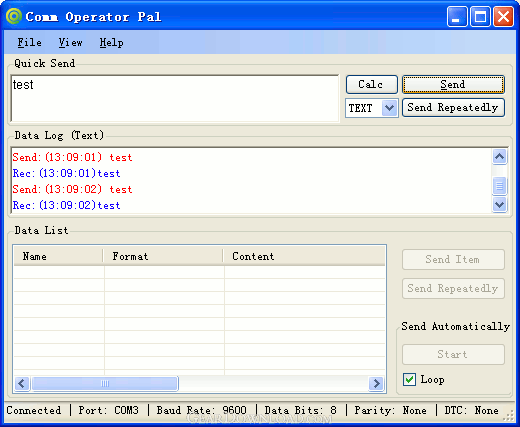
Task: Toggle the Loop checkbox
Action: click(409, 379)
